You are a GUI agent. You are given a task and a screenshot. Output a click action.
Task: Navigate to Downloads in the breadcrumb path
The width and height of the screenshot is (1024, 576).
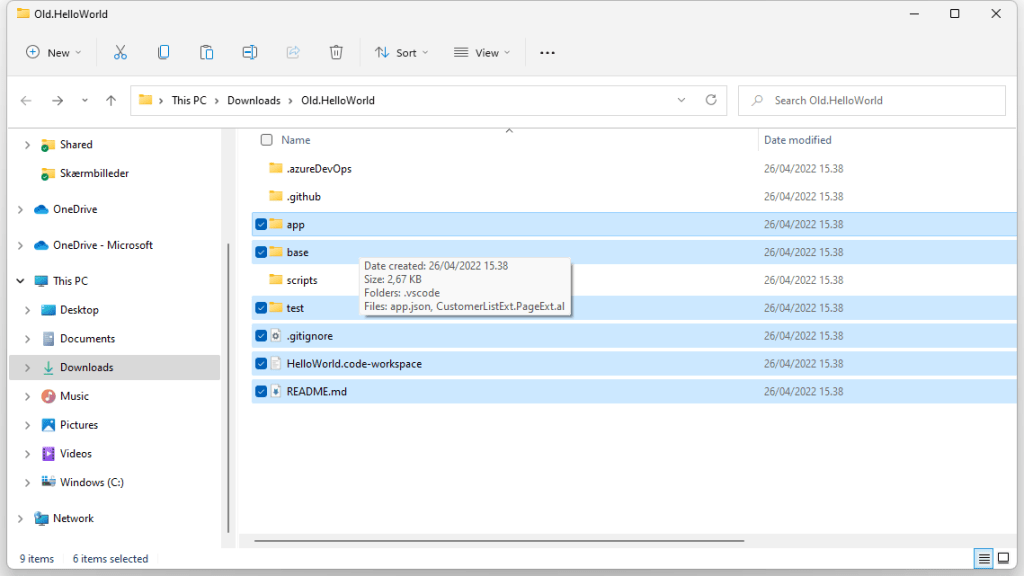coord(253,100)
